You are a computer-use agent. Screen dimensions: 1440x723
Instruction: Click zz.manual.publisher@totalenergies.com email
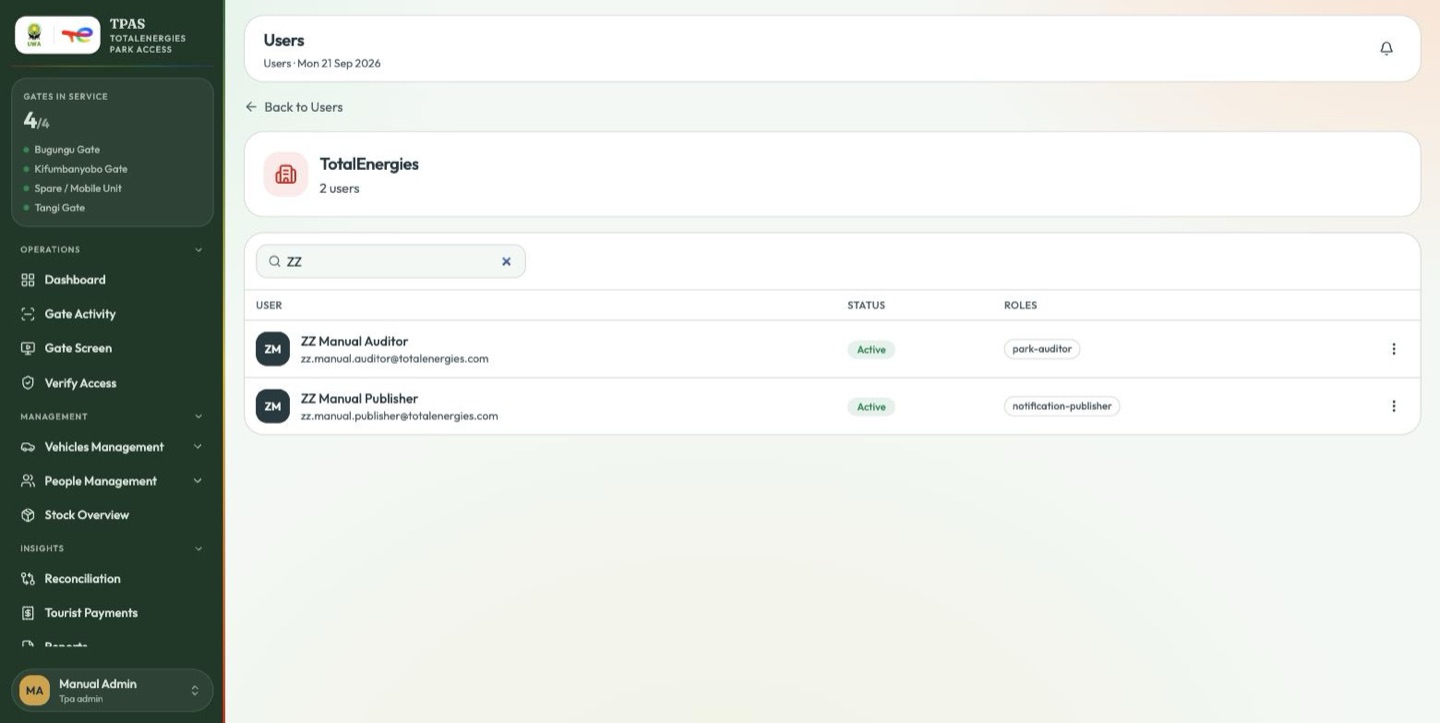click(399, 415)
